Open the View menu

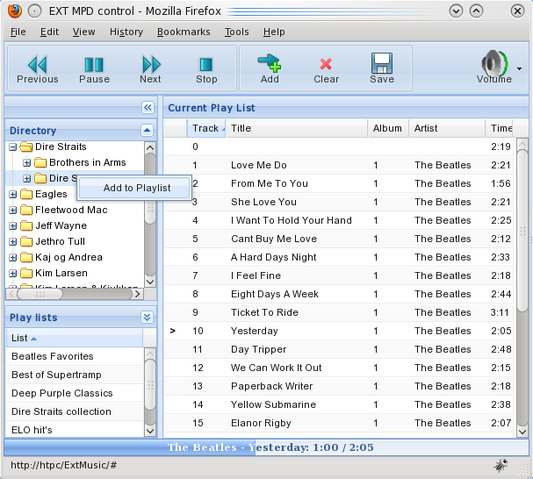coord(84,32)
